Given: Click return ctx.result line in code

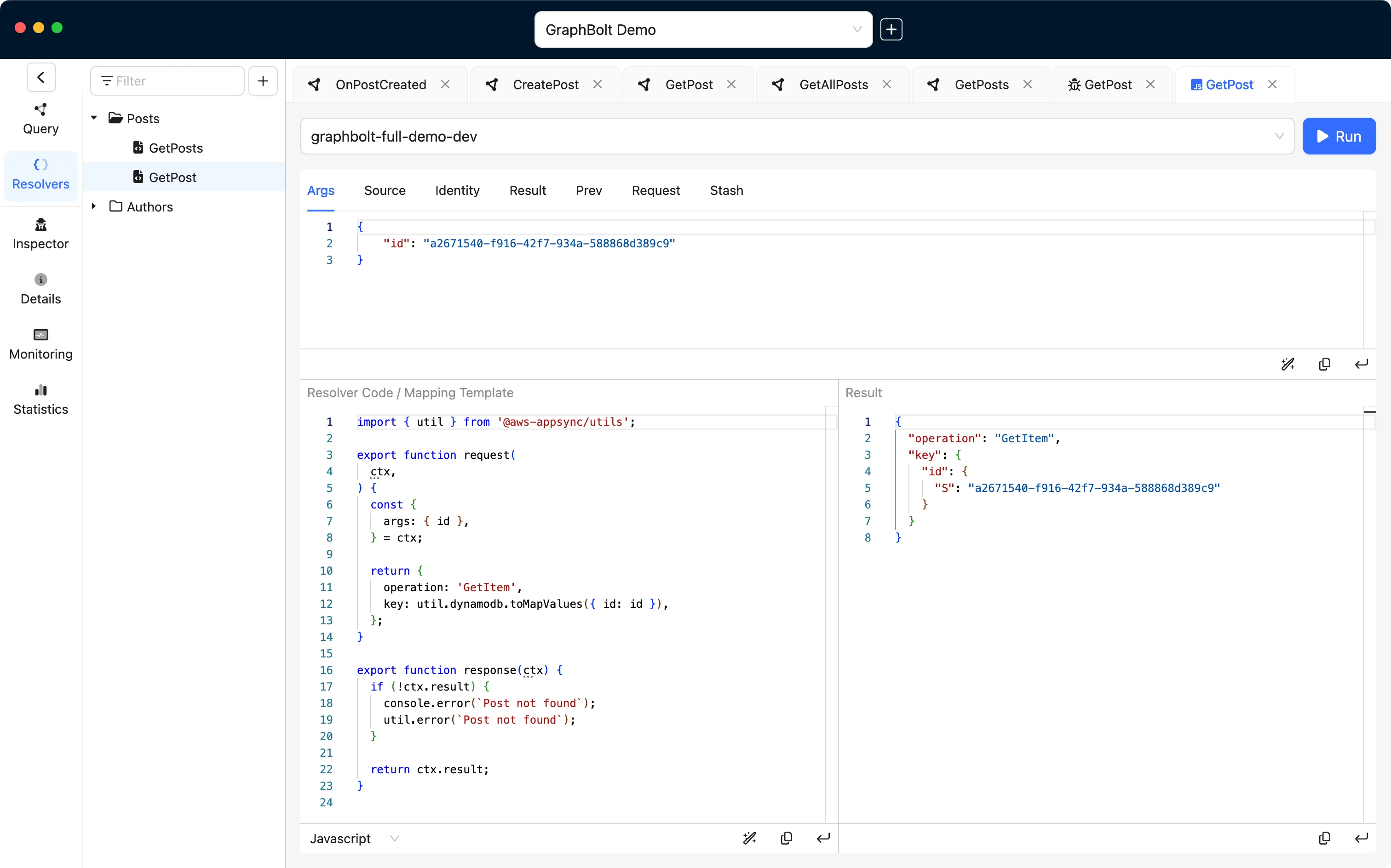Looking at the screenshot, I should (x=430, y=769).
